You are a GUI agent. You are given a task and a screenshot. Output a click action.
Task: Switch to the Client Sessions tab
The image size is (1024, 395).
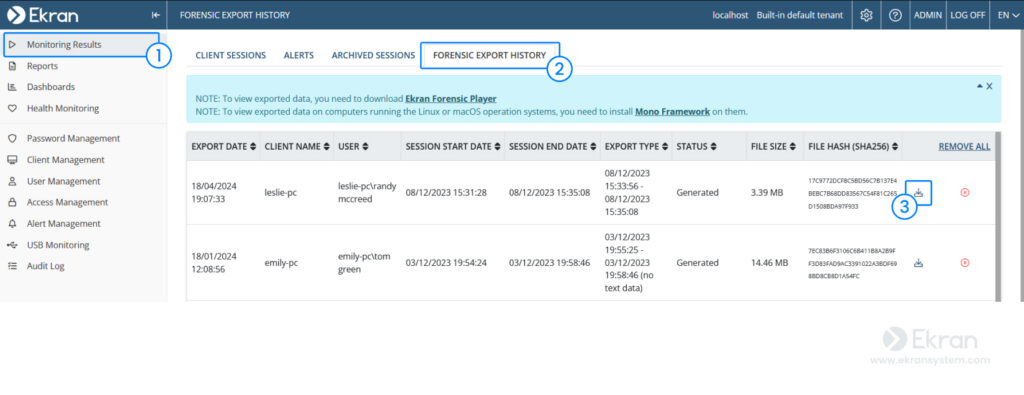point(231,55)
